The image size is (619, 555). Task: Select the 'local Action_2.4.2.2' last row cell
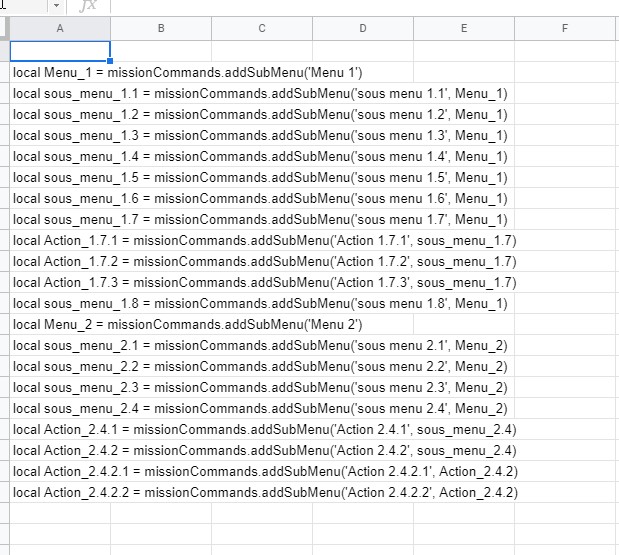pyautogui.click(x=60, y=492)
